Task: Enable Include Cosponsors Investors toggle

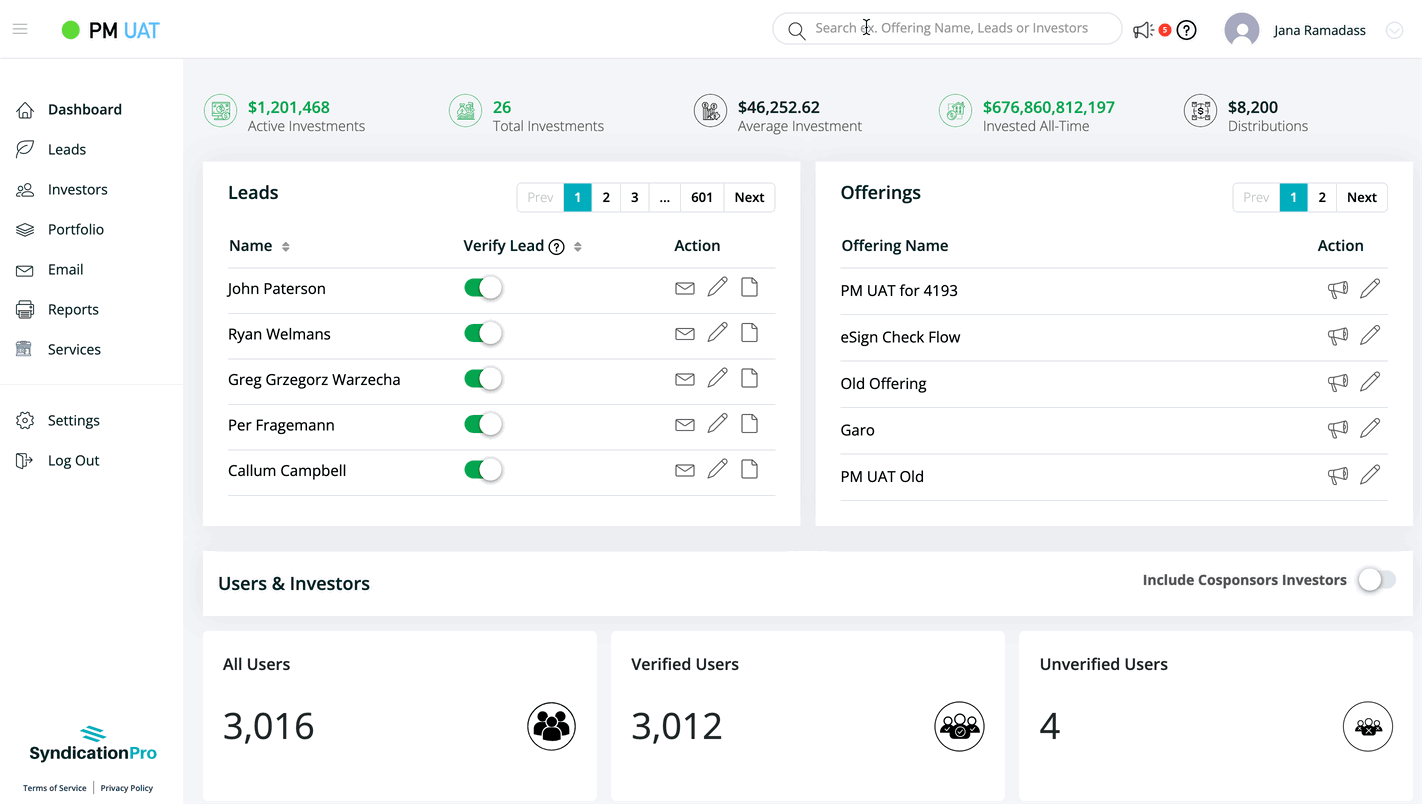Action: [x=1375, y=580]
